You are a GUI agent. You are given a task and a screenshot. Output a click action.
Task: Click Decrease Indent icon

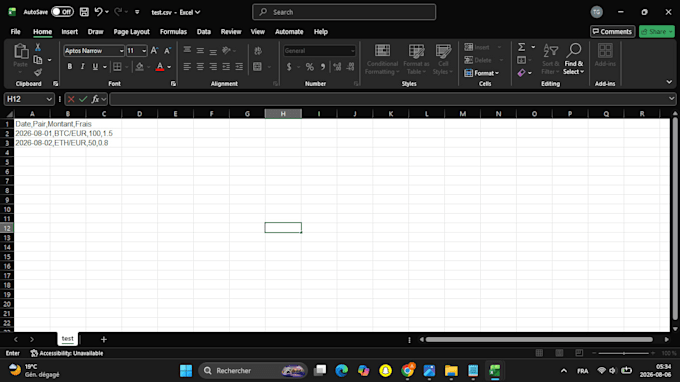pyautogui.click(x=226, y=67)
